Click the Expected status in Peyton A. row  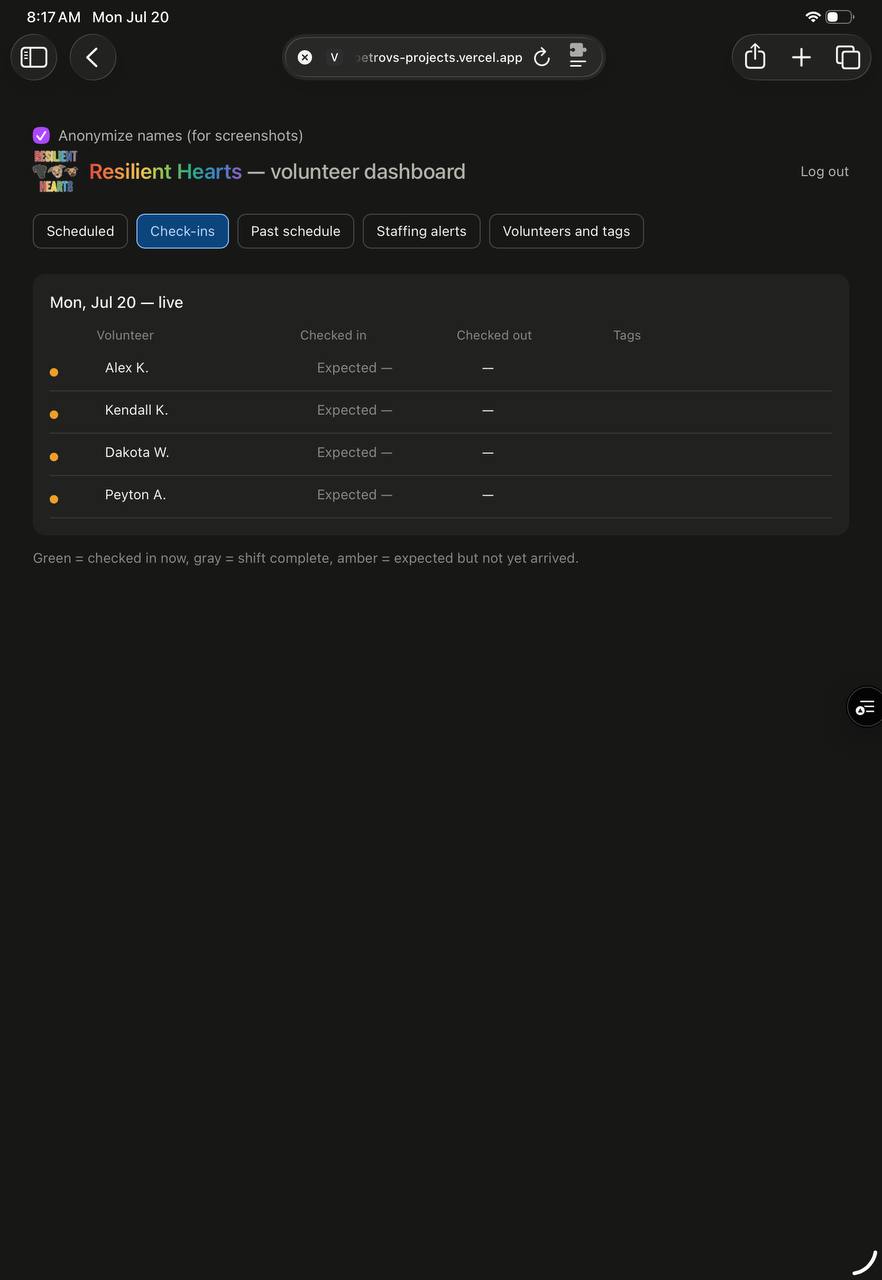[x=354, y=494]
